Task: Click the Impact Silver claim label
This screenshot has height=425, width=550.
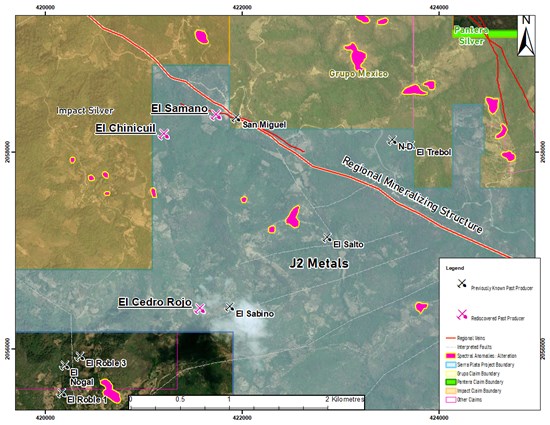Action: click(x=85, y=111)
